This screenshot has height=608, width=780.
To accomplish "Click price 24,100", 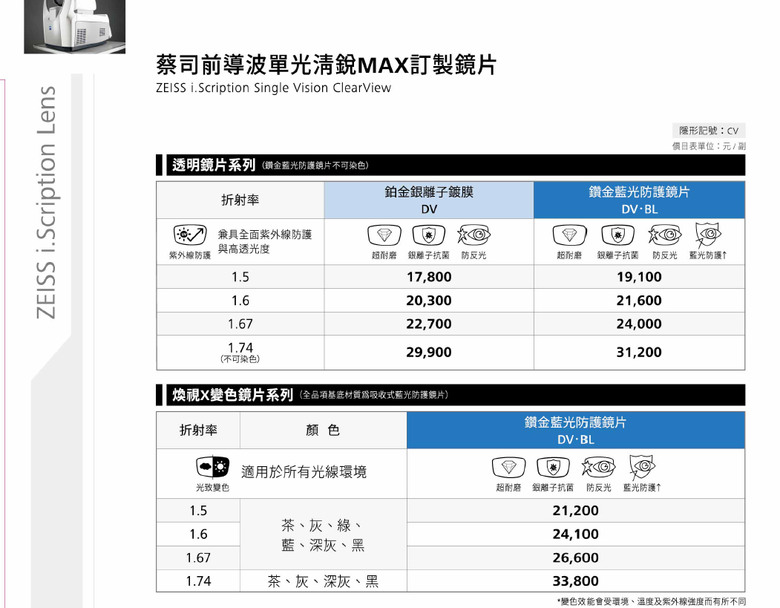I will 576,534.
